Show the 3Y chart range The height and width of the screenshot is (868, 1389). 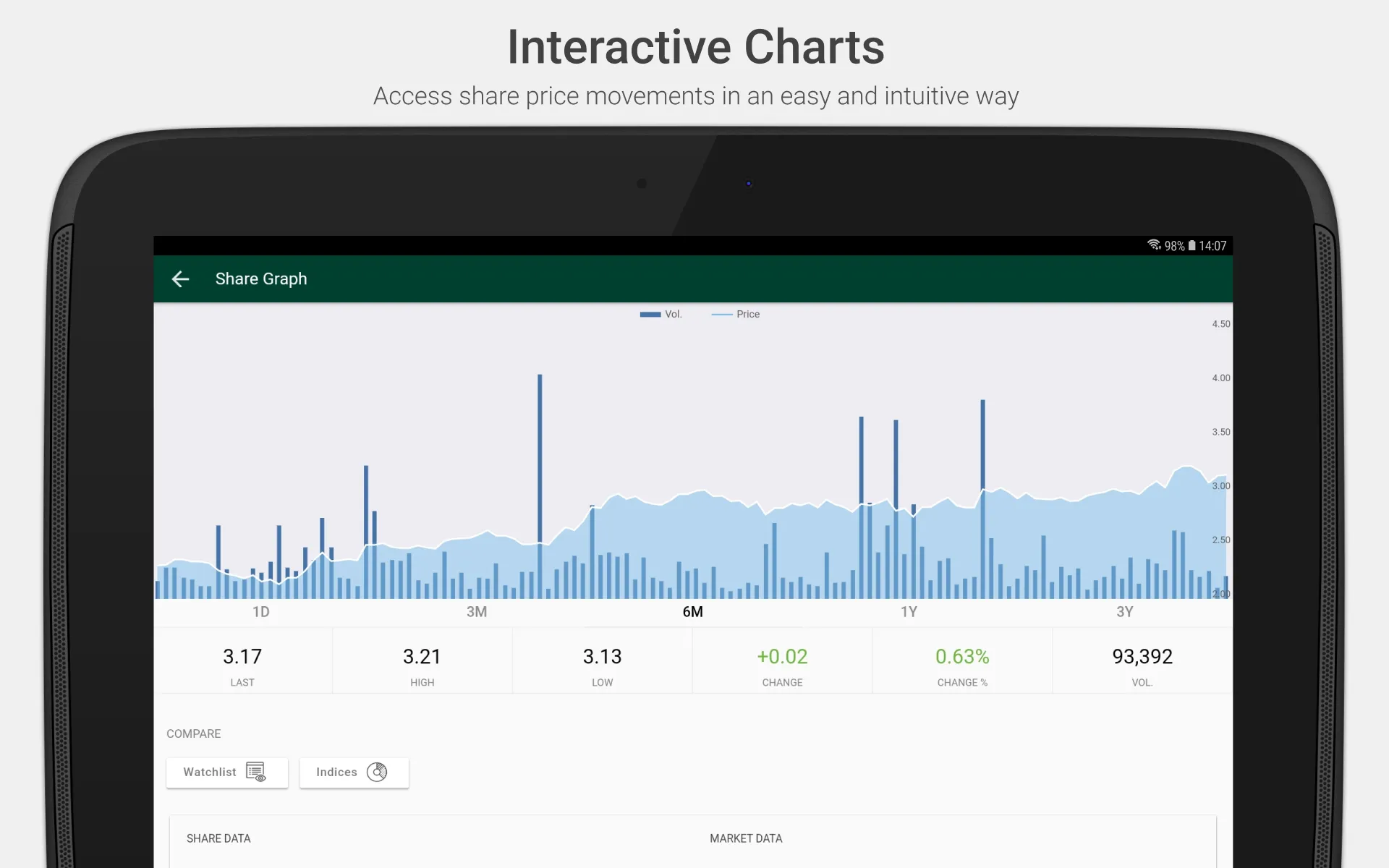(x=1124, y=612)
